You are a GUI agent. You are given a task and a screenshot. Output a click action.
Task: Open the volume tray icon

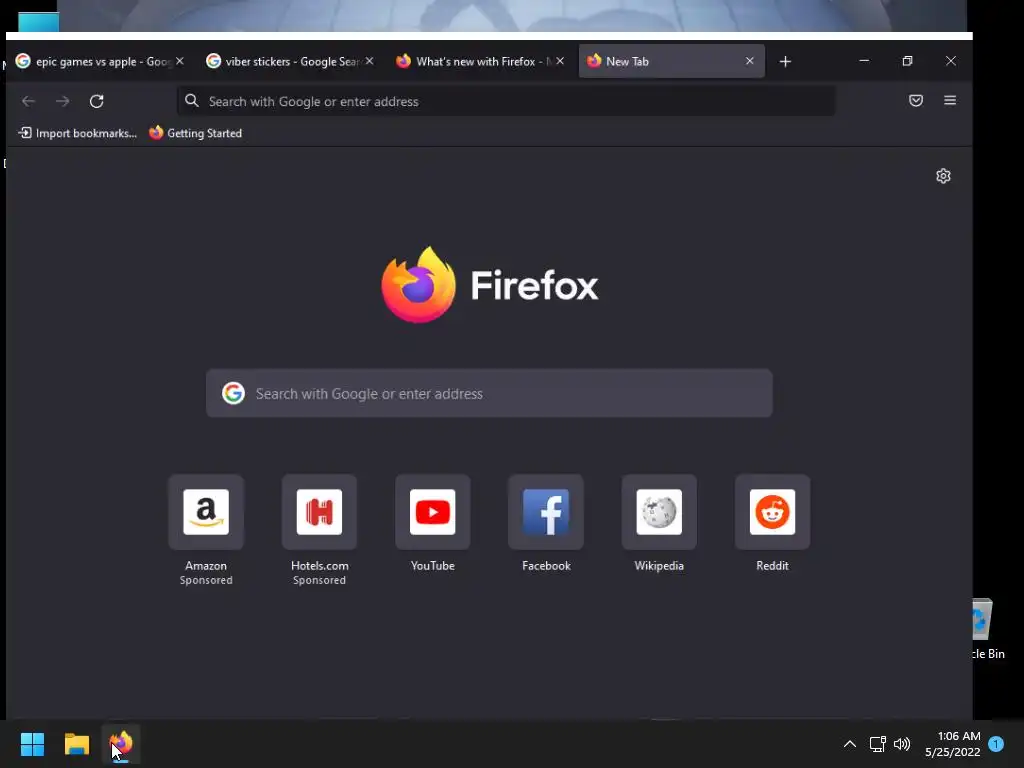pos(902,744)
